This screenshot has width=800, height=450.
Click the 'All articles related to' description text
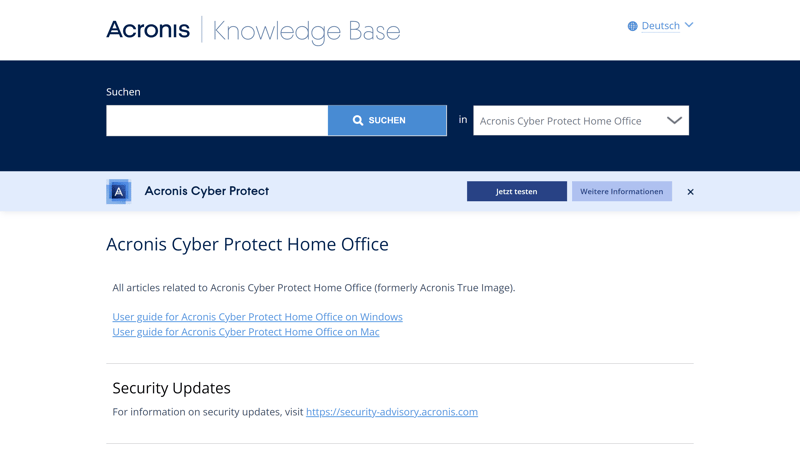pyautogui.click(x=314, y=288)
